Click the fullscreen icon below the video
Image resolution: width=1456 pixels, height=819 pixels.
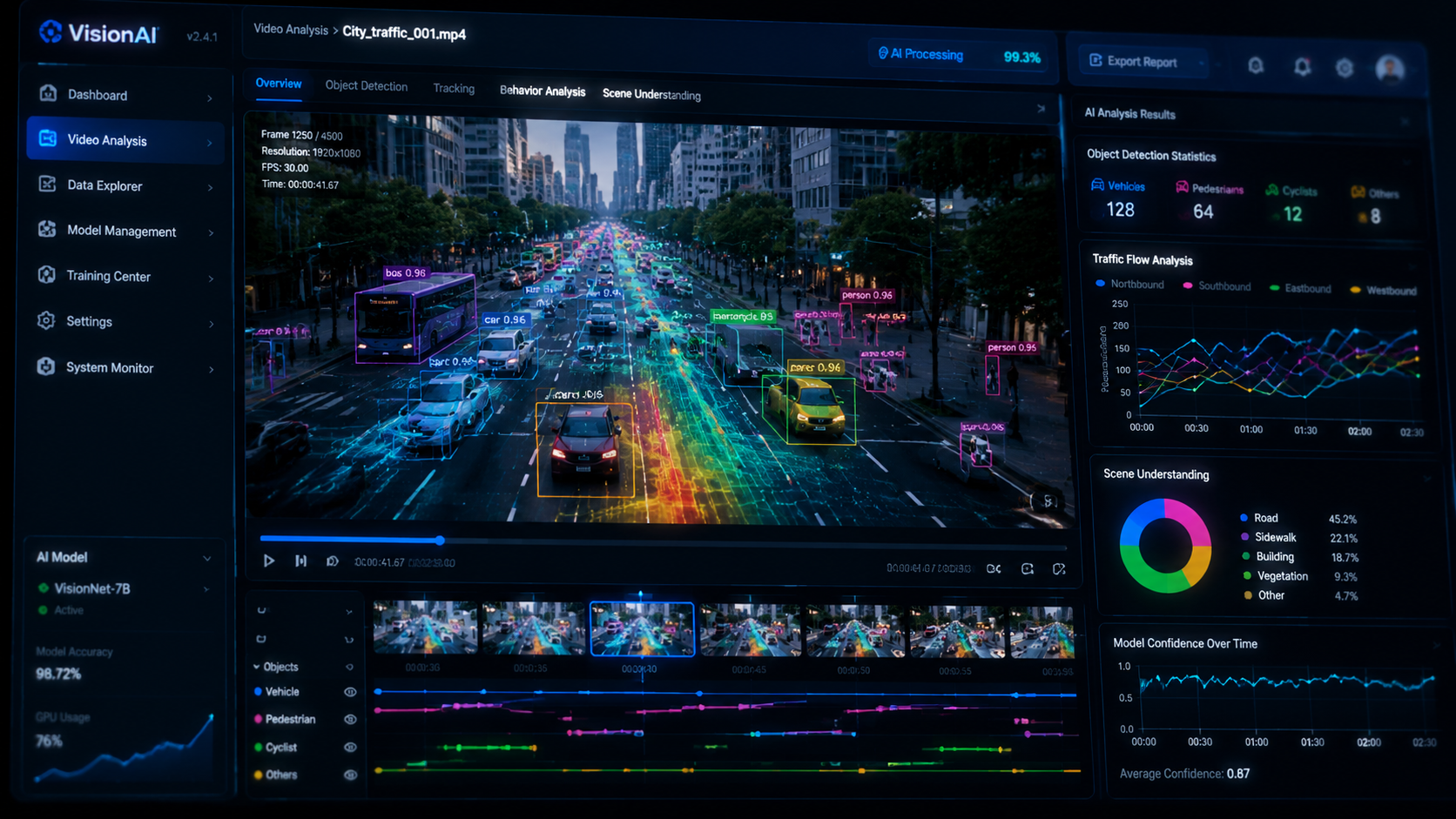coord(1059,568)
